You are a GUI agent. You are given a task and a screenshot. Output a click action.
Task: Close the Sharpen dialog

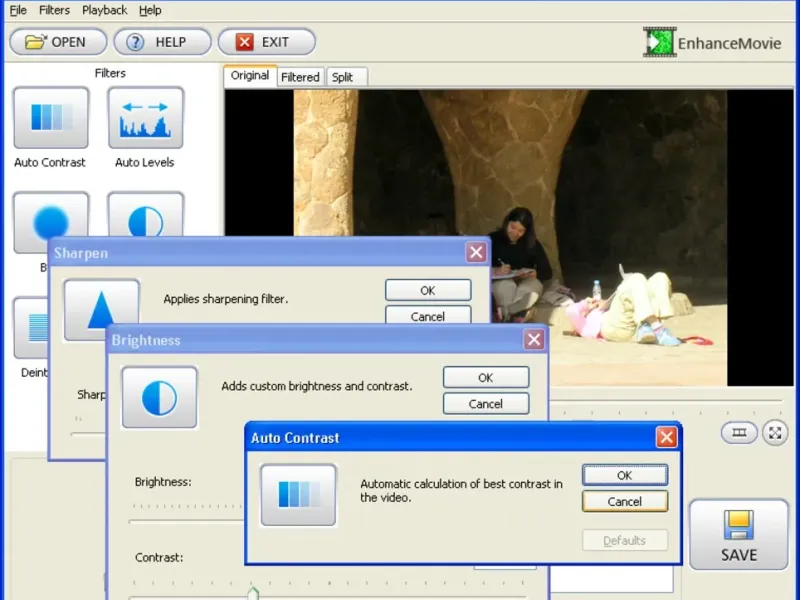[476, 252]
